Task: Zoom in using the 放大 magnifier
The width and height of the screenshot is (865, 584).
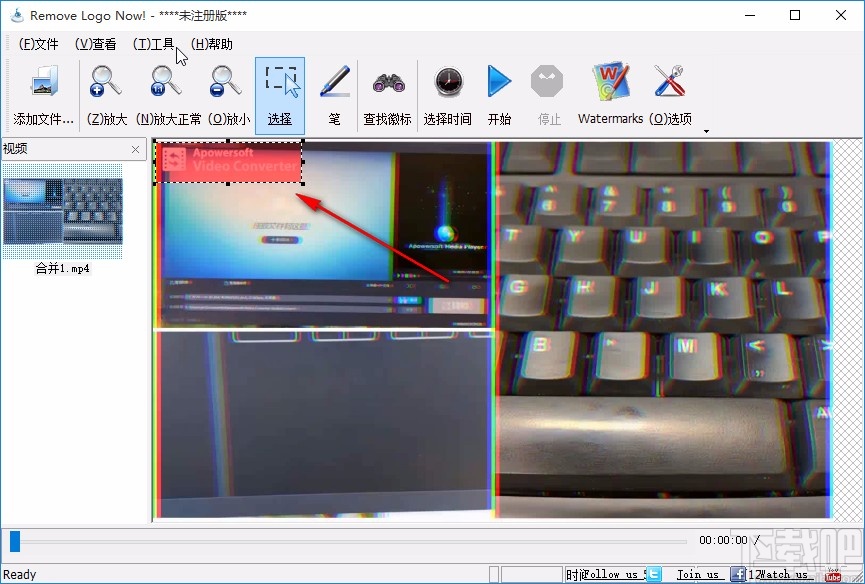Action: coord(107,92)
